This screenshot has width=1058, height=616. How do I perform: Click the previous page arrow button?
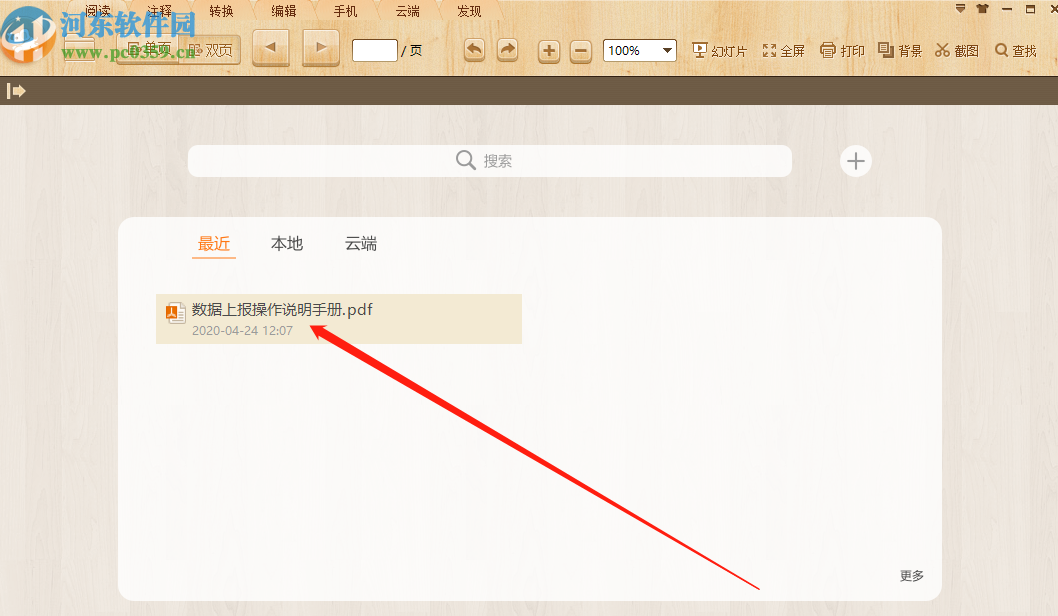pyautogui.click(x=270, y=46)
